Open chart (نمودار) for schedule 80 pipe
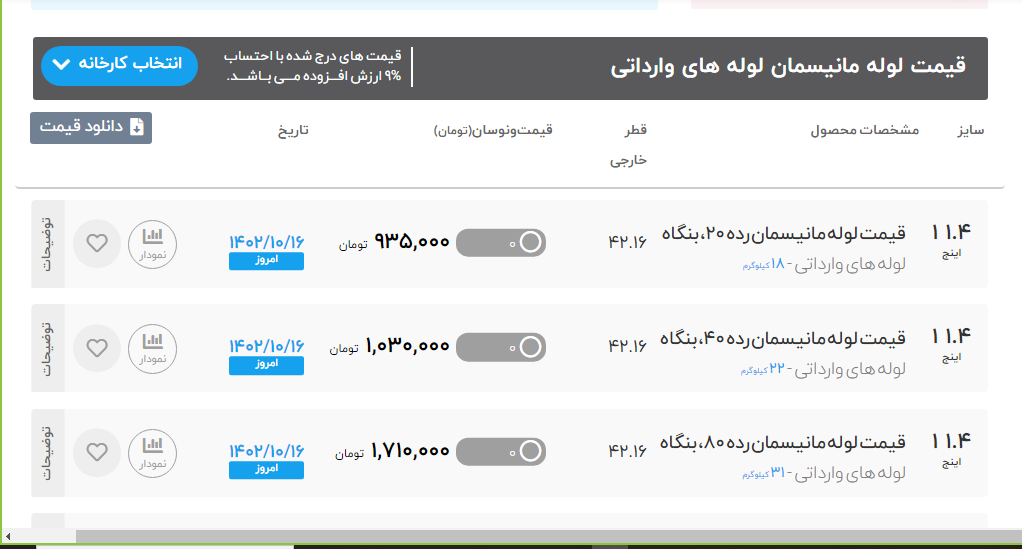 pos(152,452)
